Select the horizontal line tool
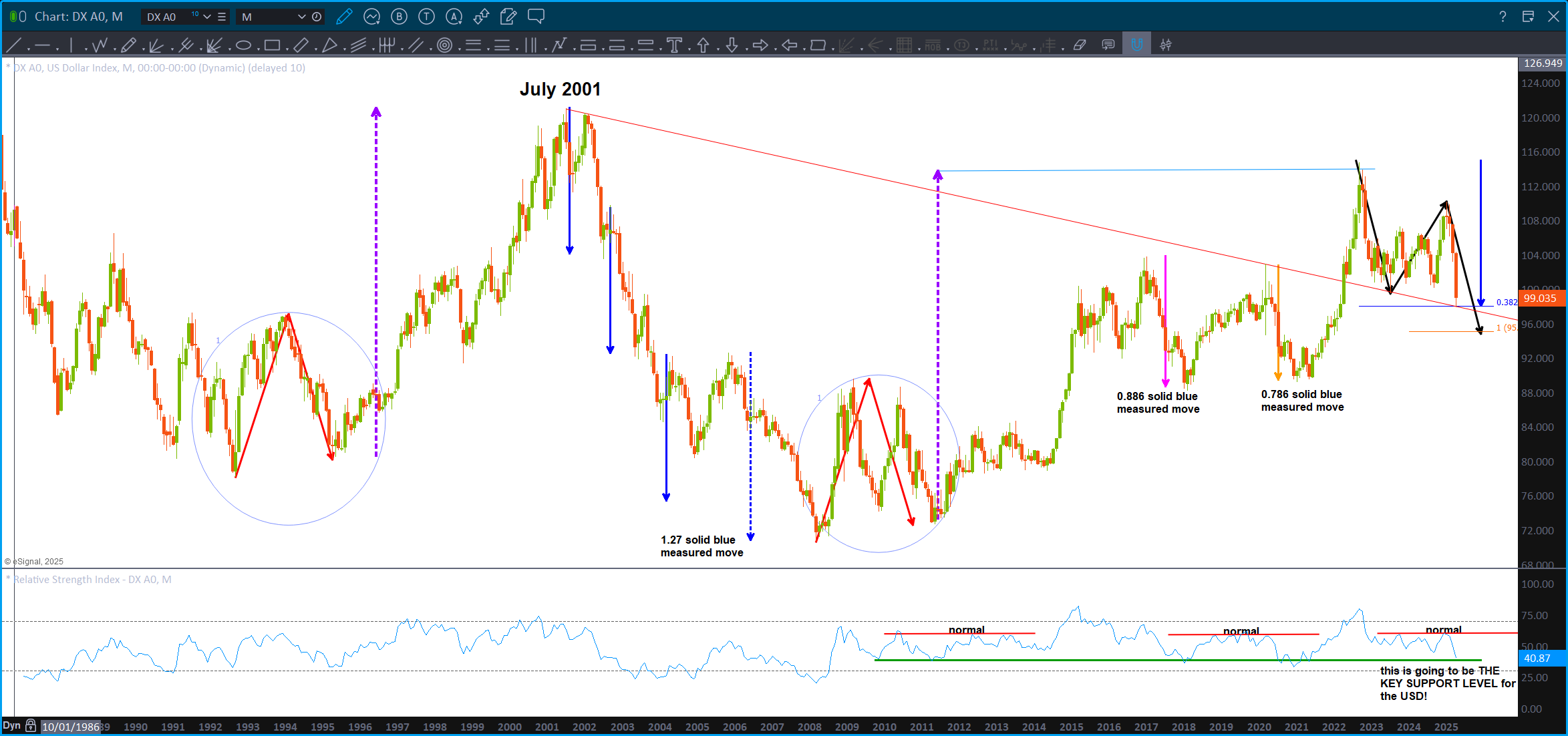Viewport: 1568px width, 736px height. click(43, 45)
